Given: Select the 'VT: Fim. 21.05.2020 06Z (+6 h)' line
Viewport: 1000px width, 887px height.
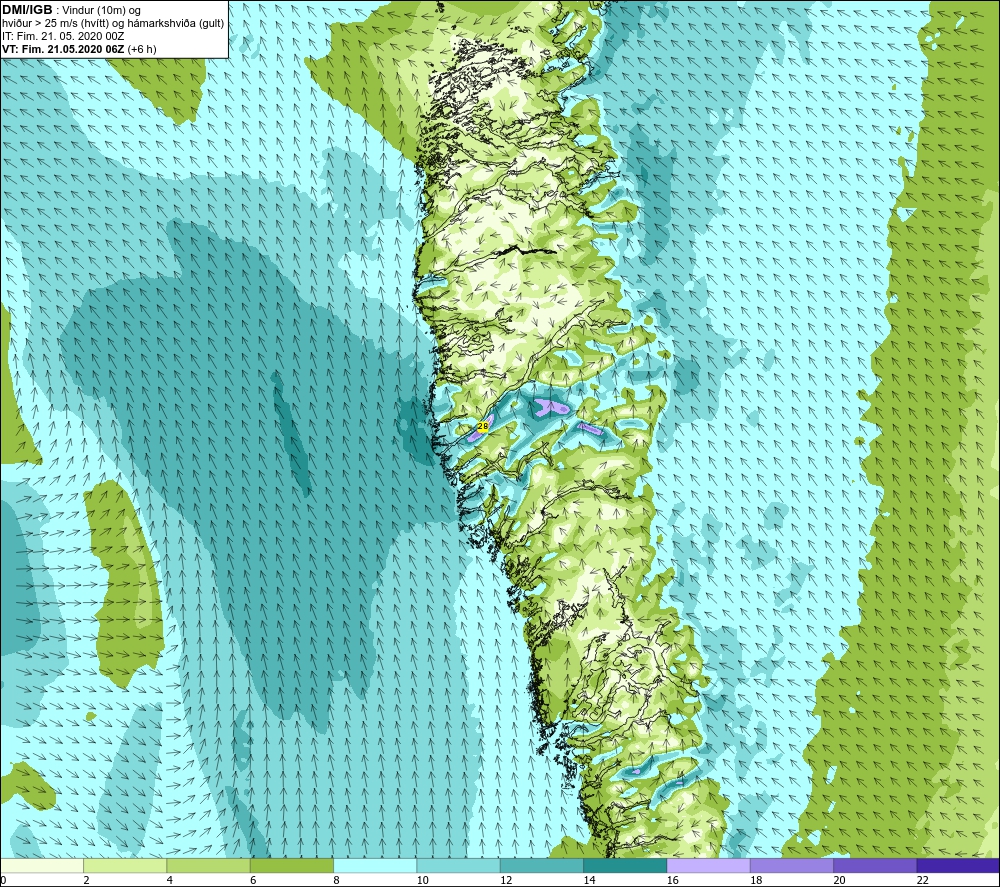Looking at the screenshot, I should pos(79,49).
